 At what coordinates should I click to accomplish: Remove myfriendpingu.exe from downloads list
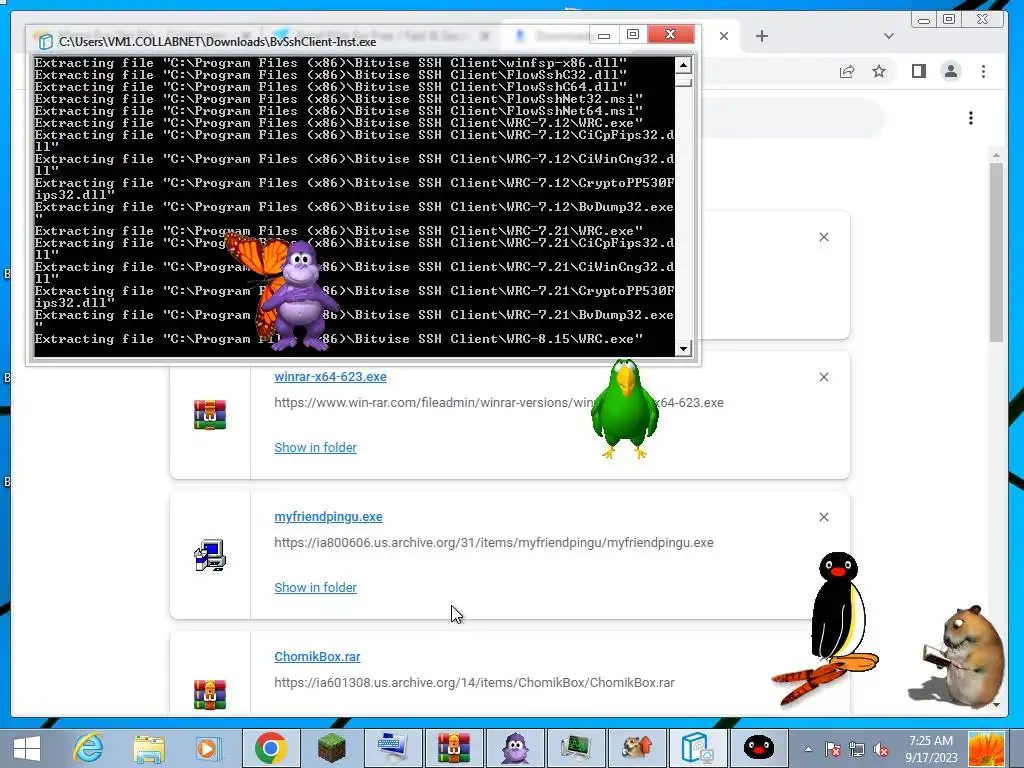(x=824, y=517)
